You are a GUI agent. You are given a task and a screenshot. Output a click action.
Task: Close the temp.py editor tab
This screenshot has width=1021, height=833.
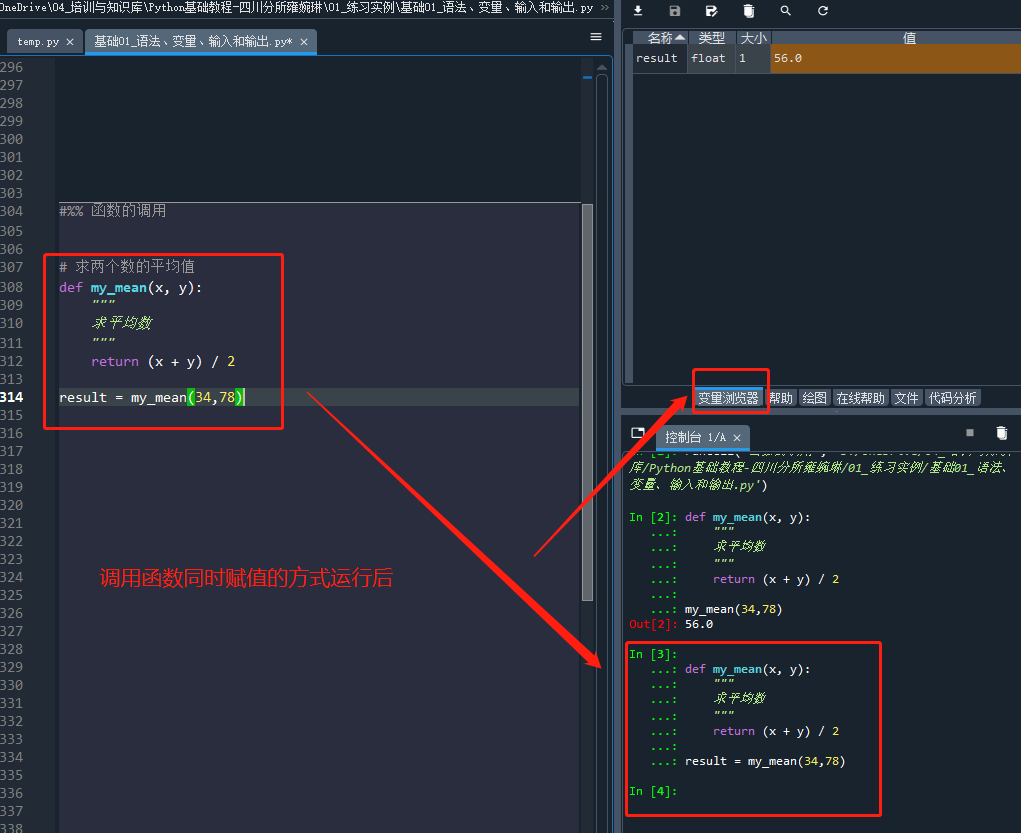[x=70, y=42]
